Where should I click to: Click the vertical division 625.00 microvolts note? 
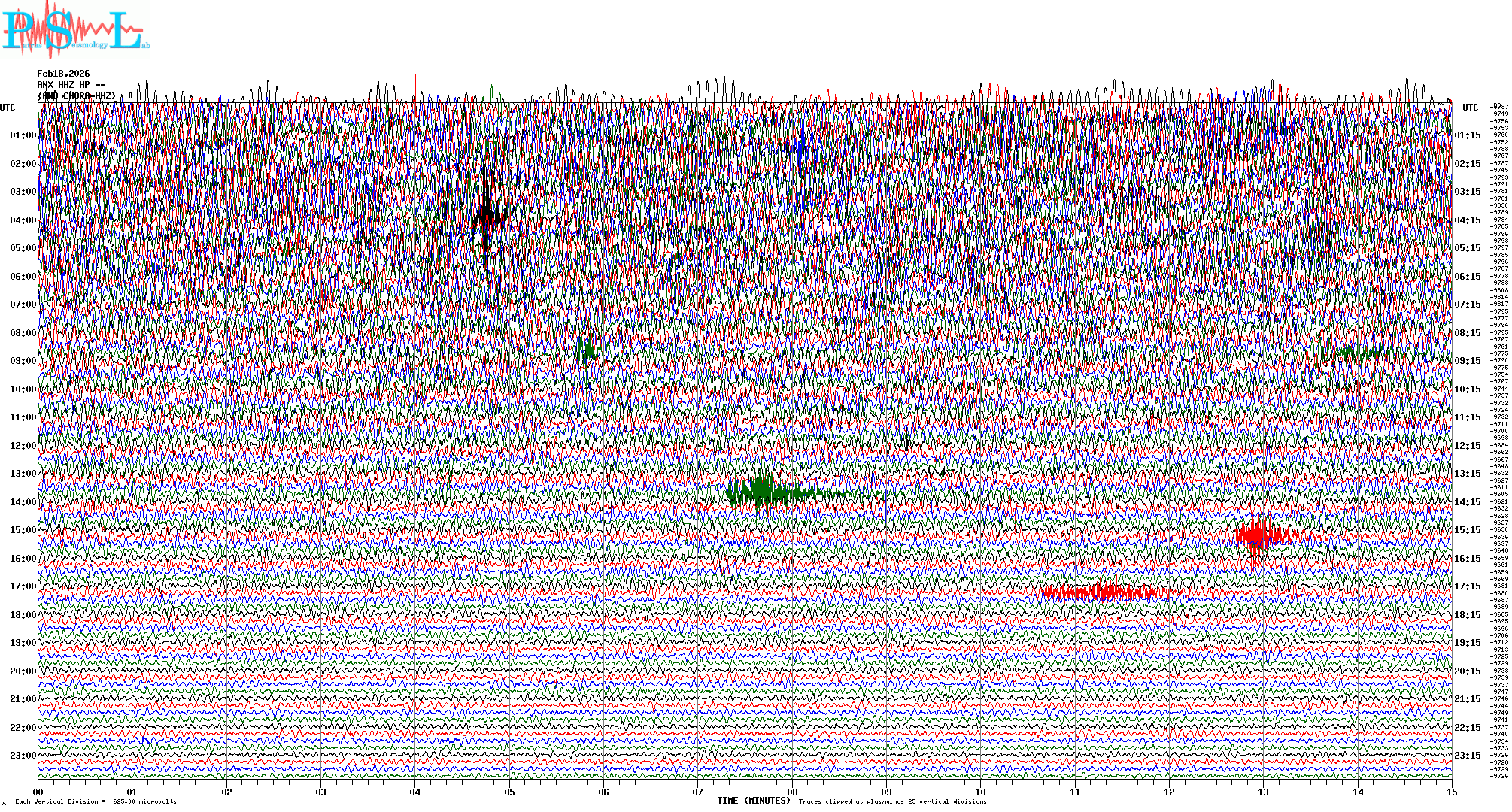click(x=96, y=801)
